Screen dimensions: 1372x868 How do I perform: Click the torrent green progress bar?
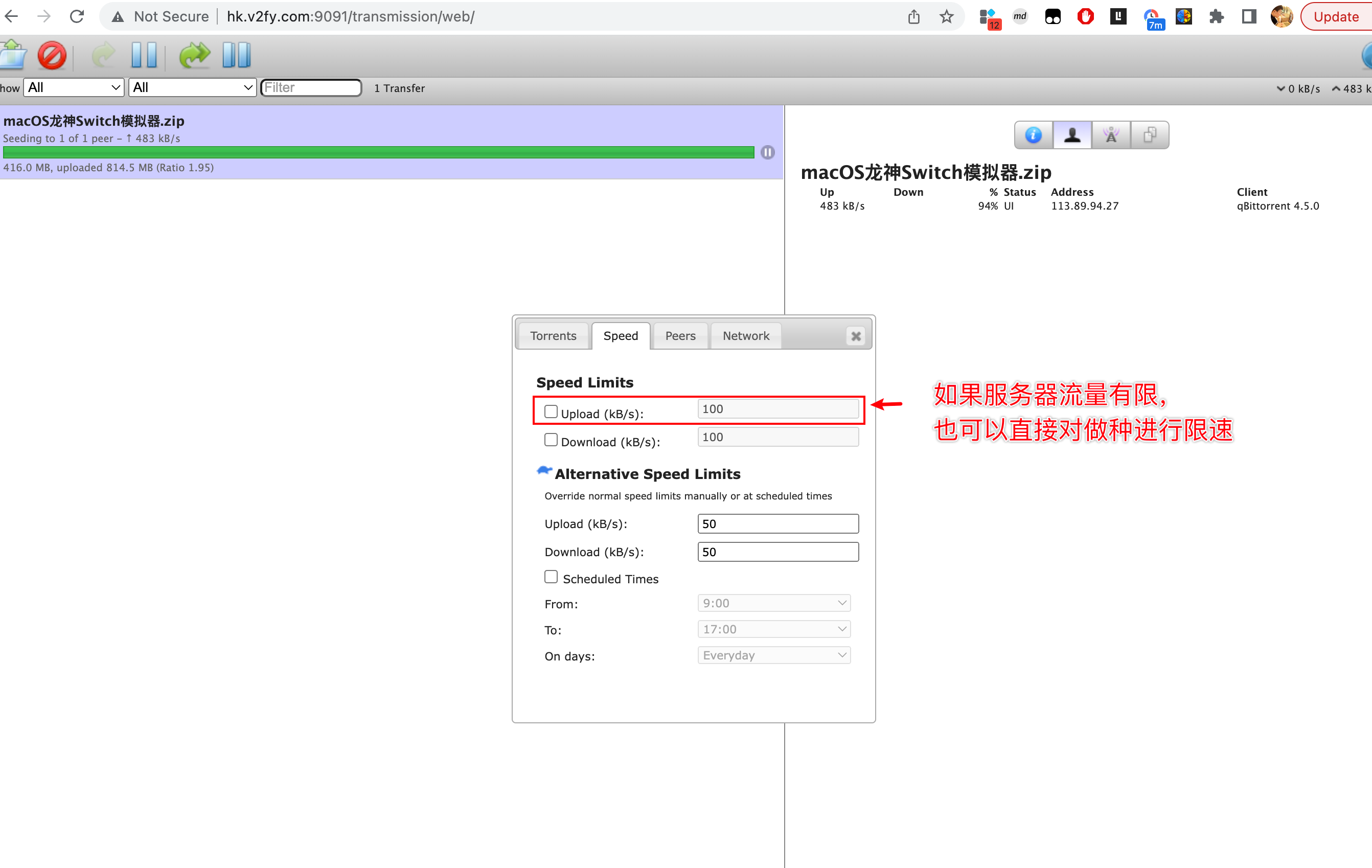(x=378, y=152)
